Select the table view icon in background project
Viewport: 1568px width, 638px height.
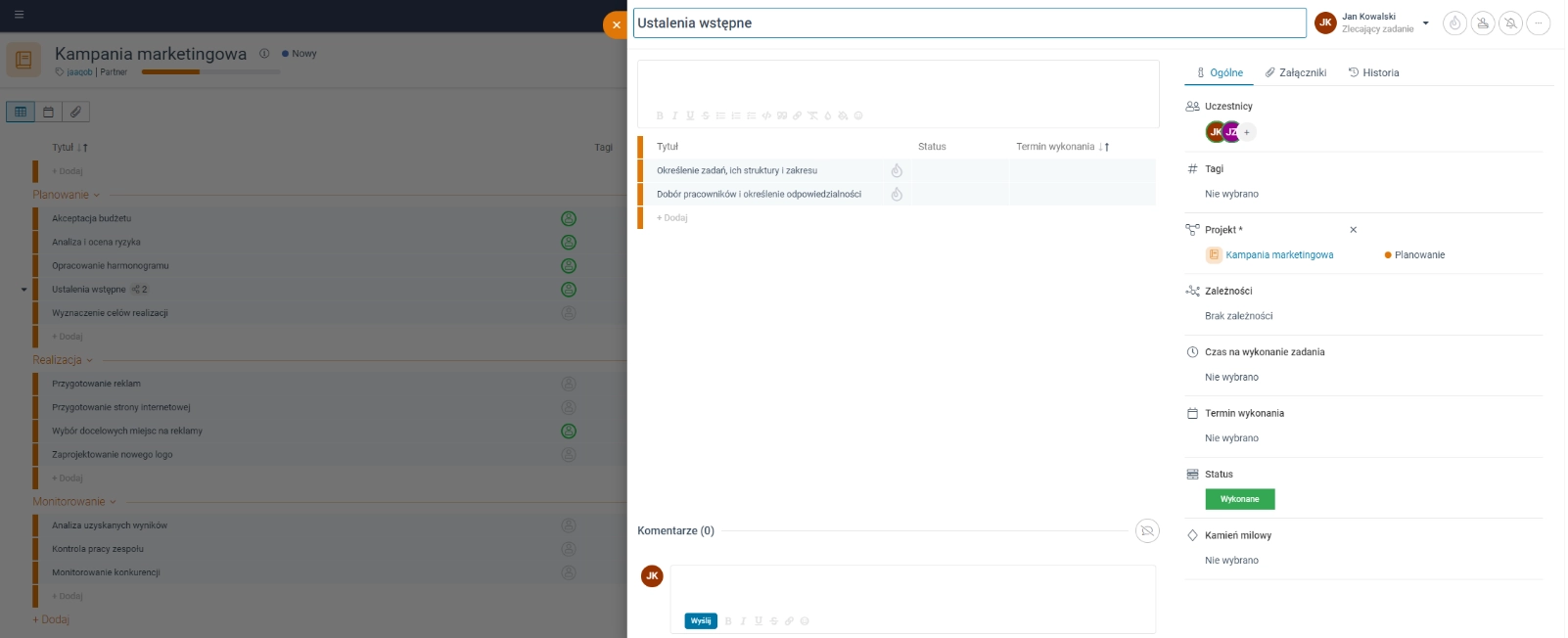click(21, 112)
